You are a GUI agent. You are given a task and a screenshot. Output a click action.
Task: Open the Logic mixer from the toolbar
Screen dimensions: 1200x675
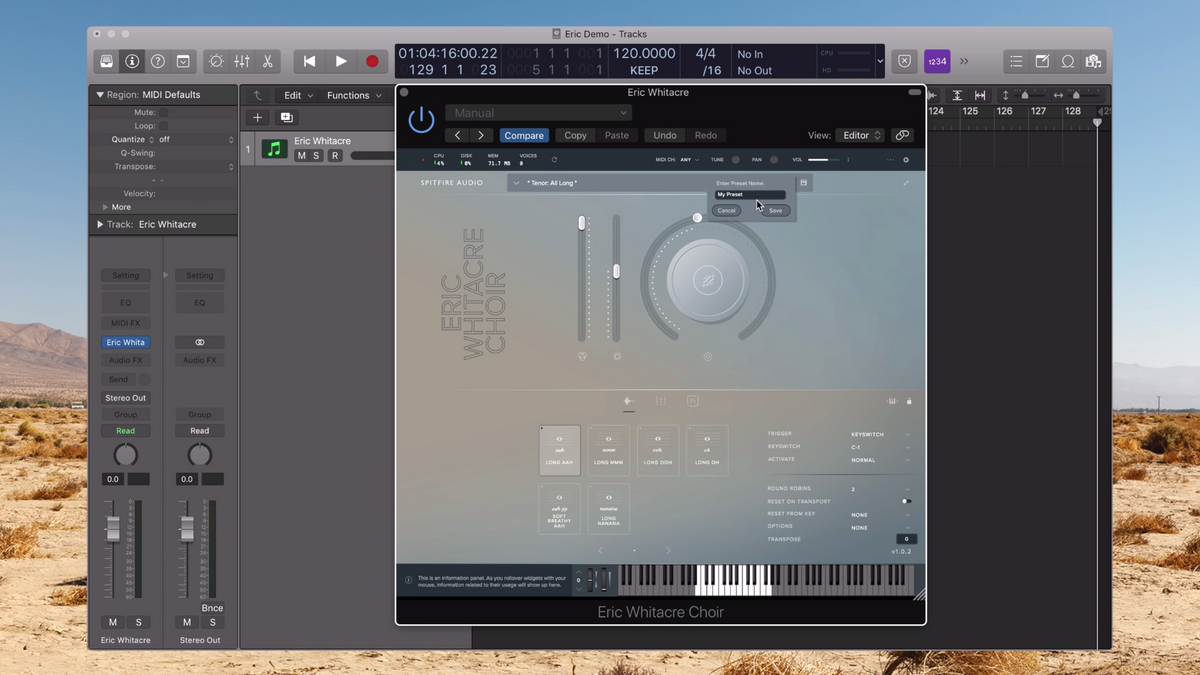pyautogui.click(x=242, y=61)
